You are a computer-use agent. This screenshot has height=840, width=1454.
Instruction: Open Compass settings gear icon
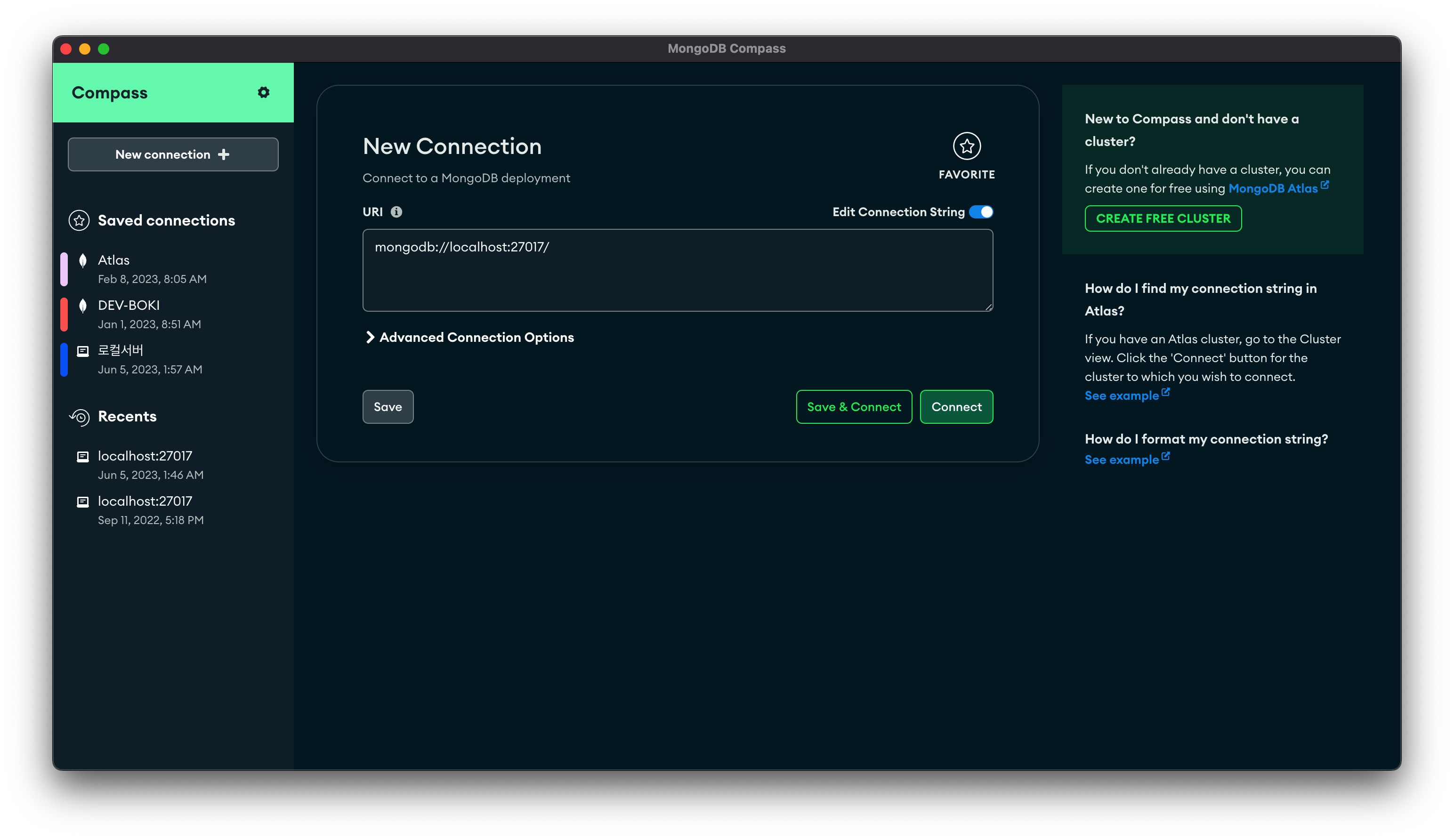(x=264, y=92)
